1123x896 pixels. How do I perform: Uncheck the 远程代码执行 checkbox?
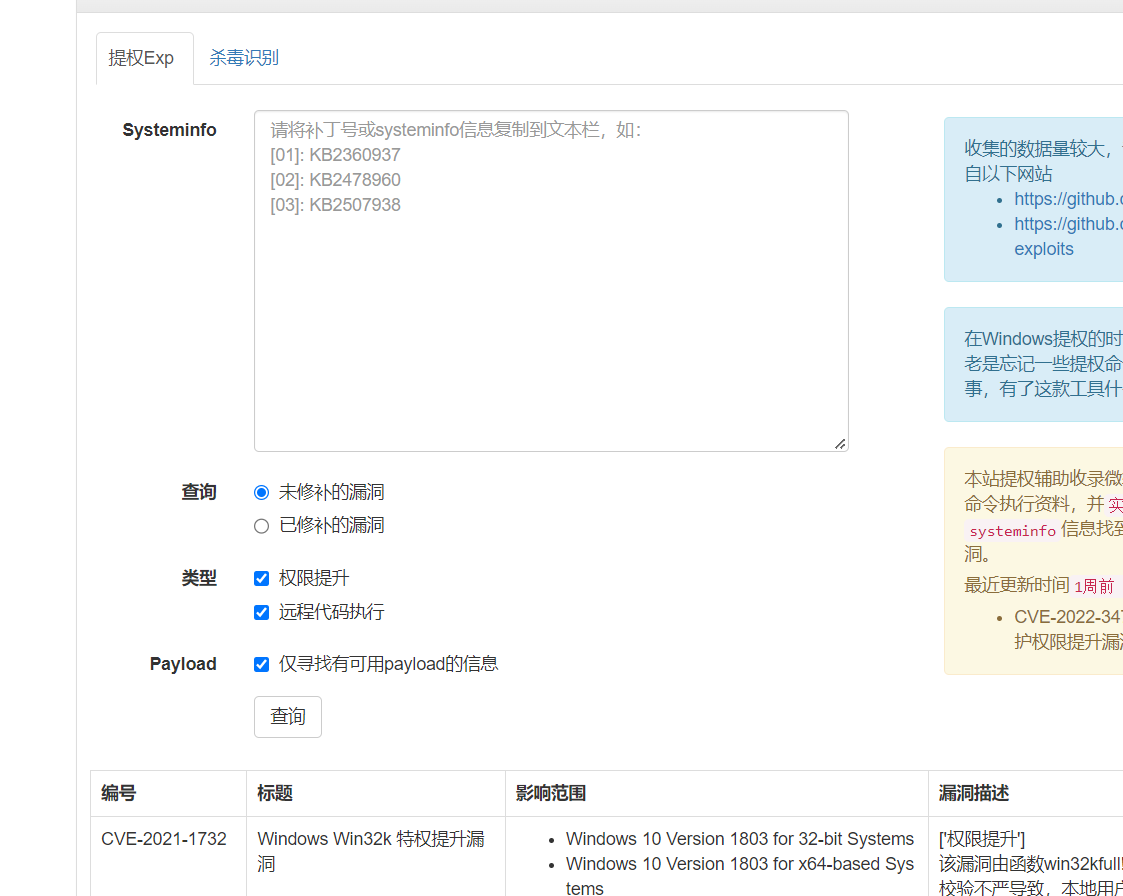pos(261,612)
